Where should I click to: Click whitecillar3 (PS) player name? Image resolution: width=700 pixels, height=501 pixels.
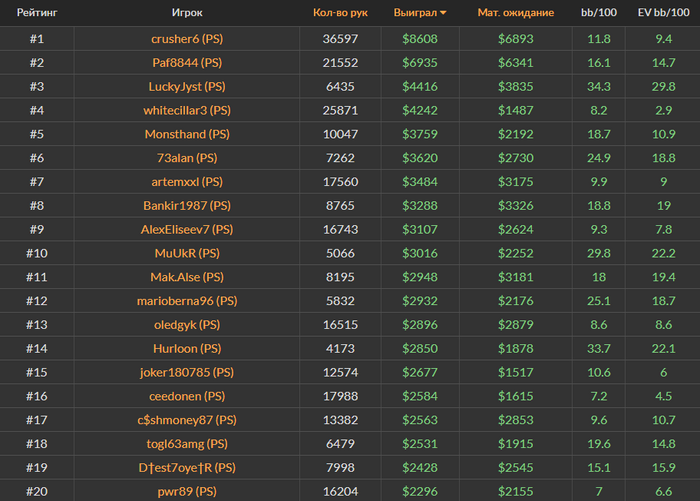[x=187, y=110]
